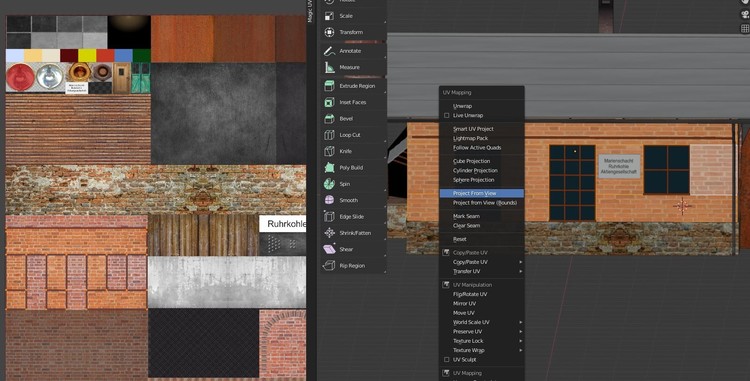Click the yellow square in the texture palette
The width and height of the screenshot is (750, 381).
(x=87, y=55)
